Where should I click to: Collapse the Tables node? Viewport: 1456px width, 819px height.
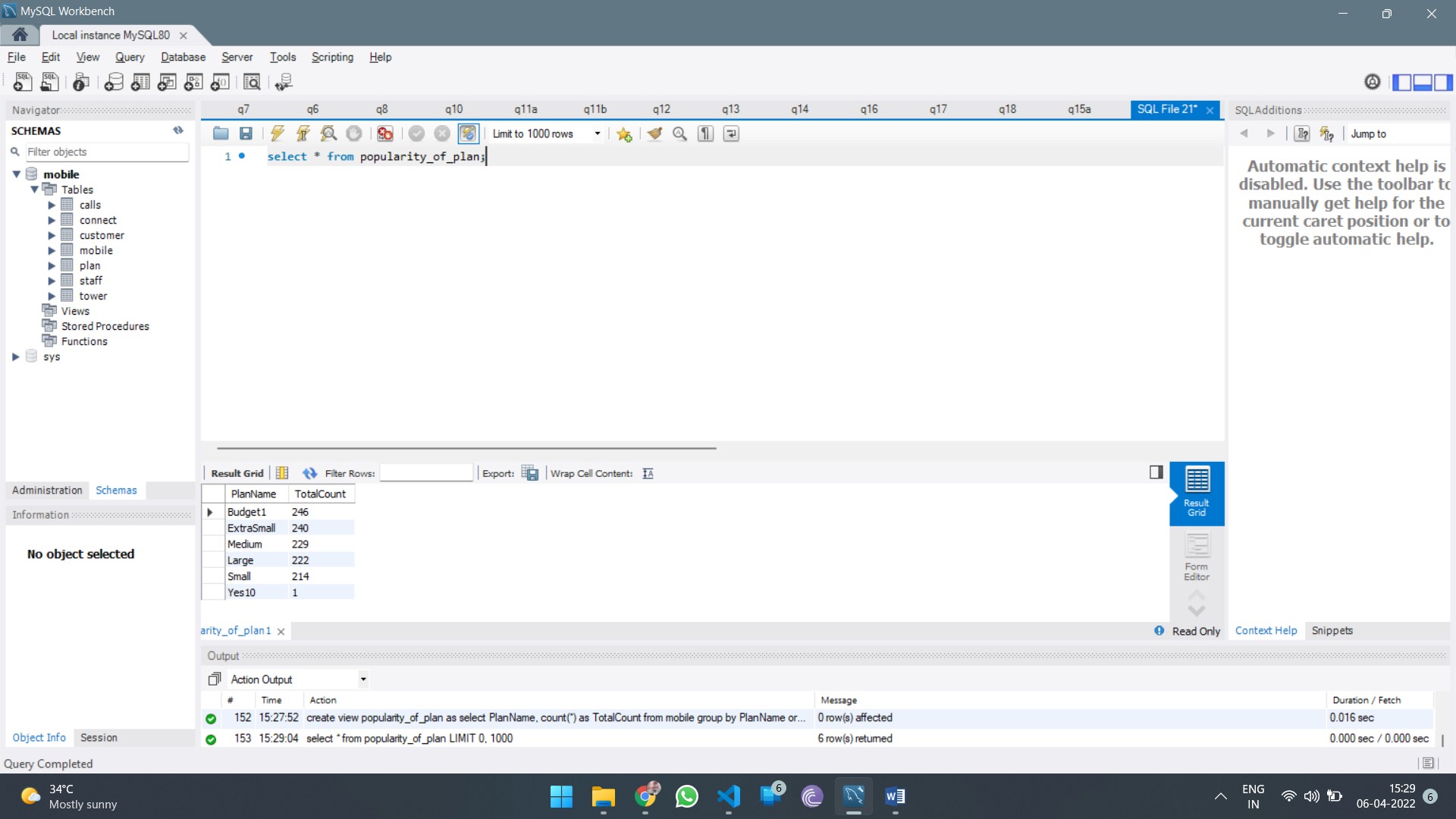click(x=34, y=190)
